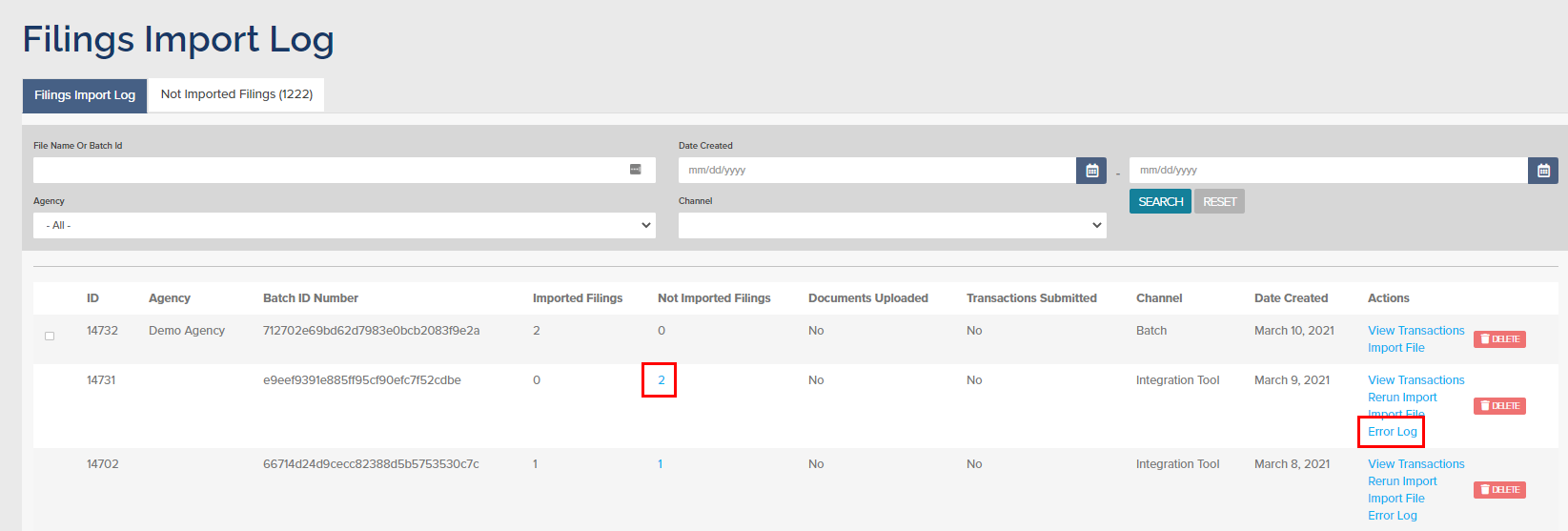
Task: Focus the File Name Or Batch Id field
Action: 329,170
